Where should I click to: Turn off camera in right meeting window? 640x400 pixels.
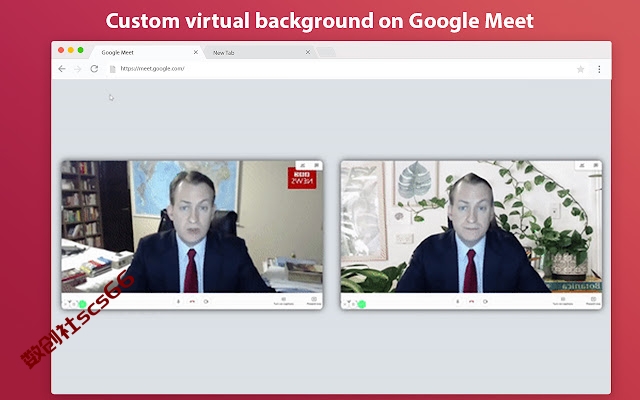point(485,302)
